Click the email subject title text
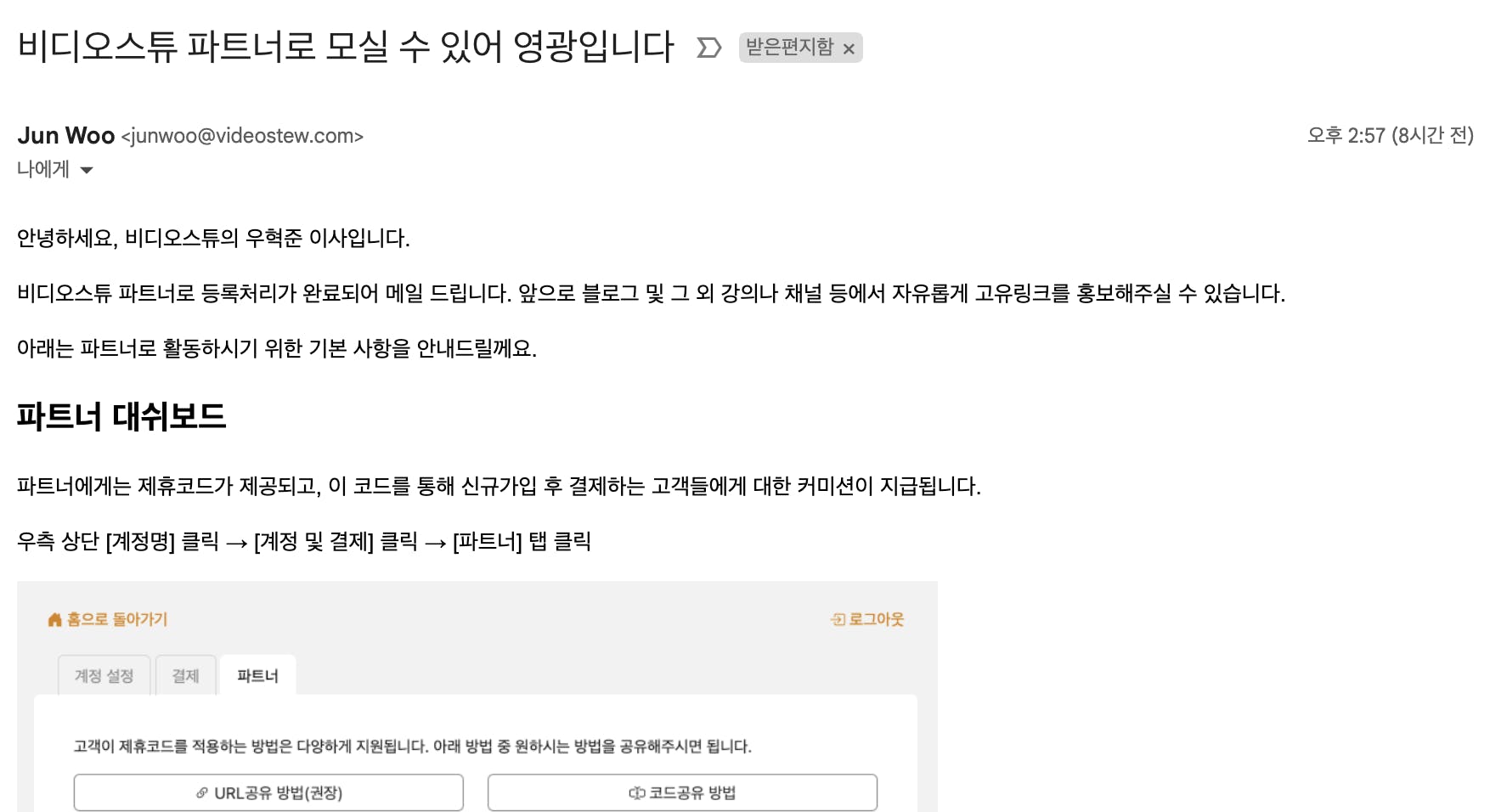The image size is (1490, 812). [x=345, y=46]
